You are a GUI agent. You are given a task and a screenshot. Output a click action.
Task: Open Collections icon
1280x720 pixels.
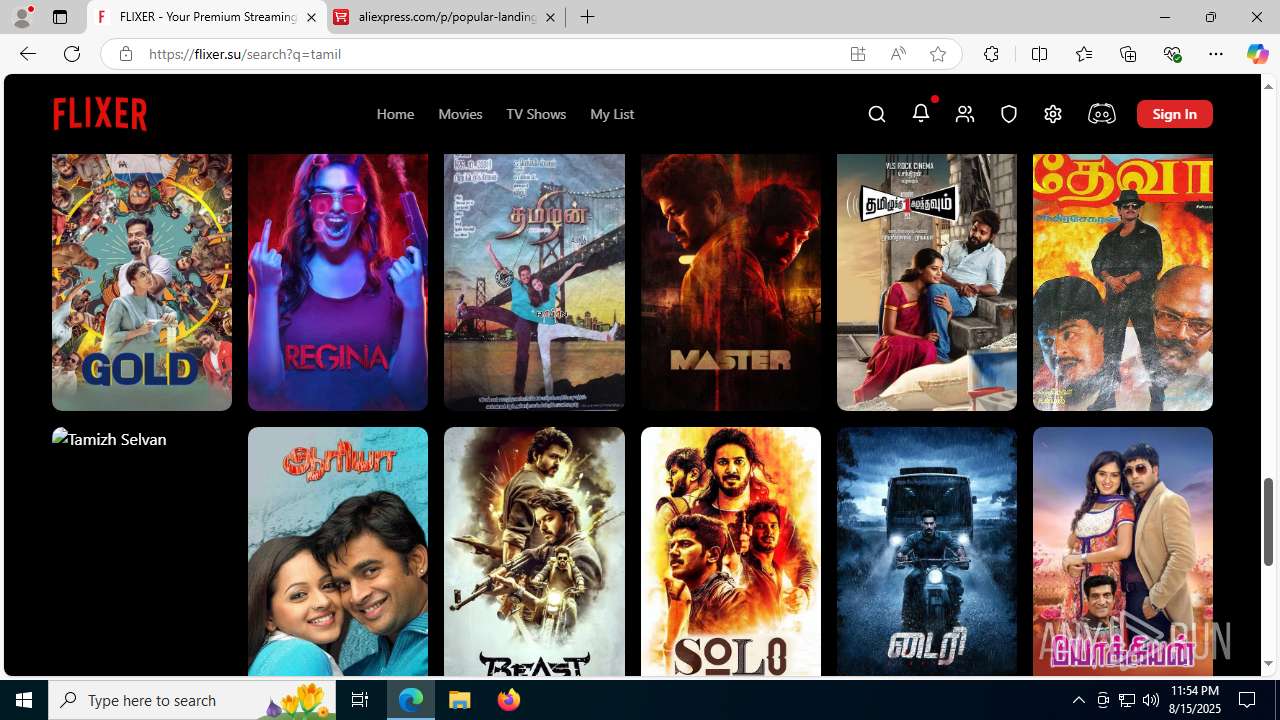1128,54
